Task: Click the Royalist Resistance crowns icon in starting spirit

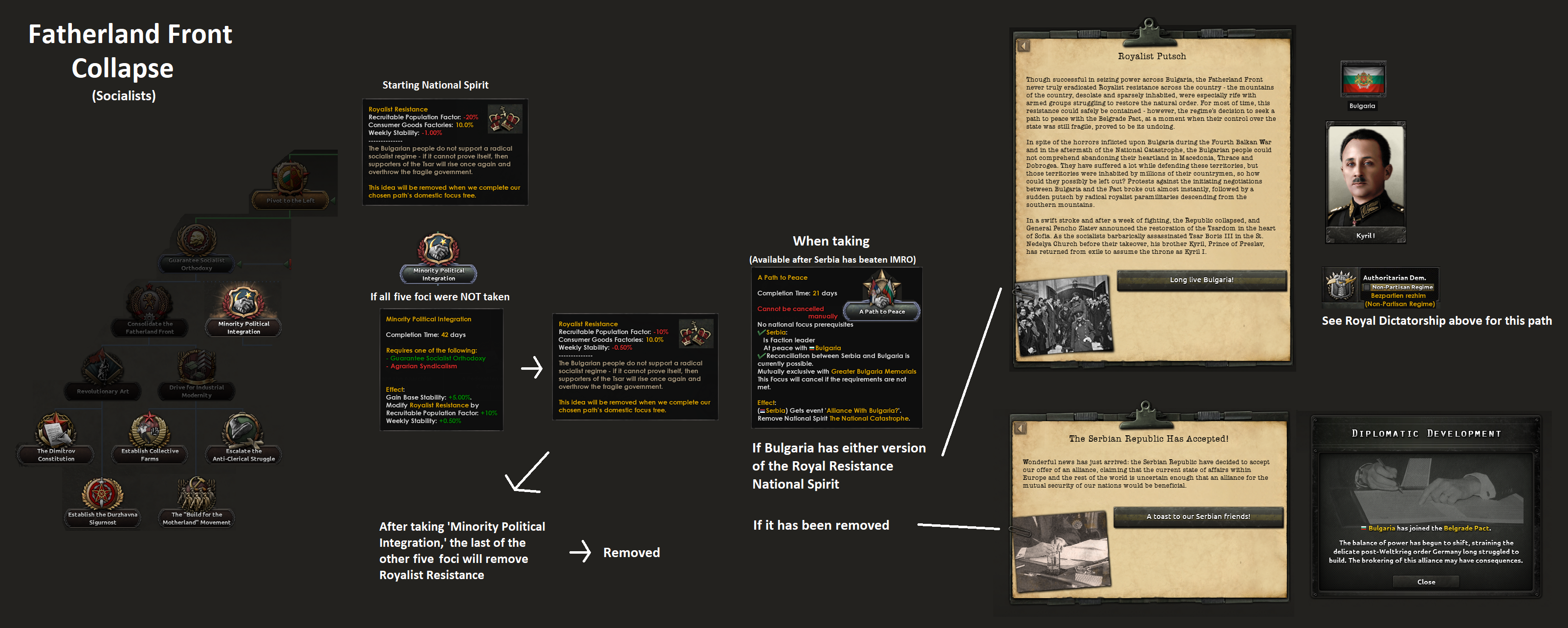Action: pos(505,118)
